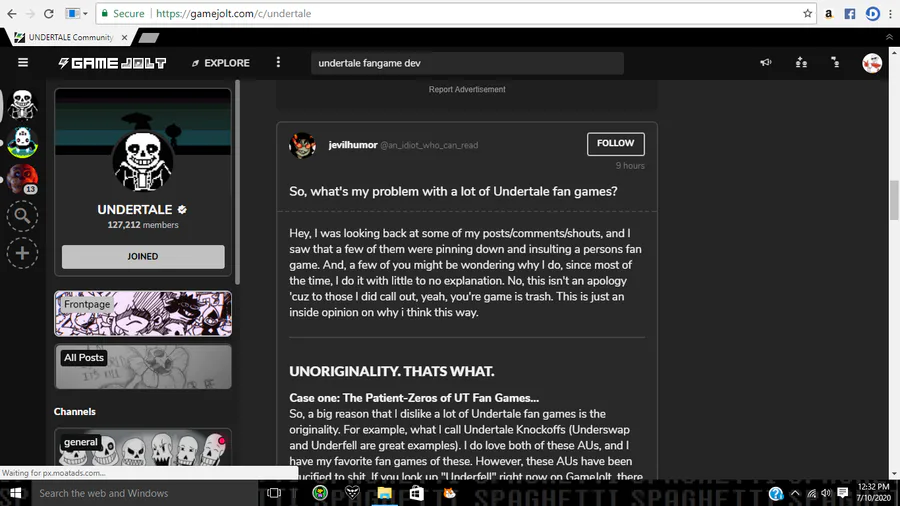The image size is (900, 506).
Task: Open the Explore page
Action: click(x=220, y=63)
